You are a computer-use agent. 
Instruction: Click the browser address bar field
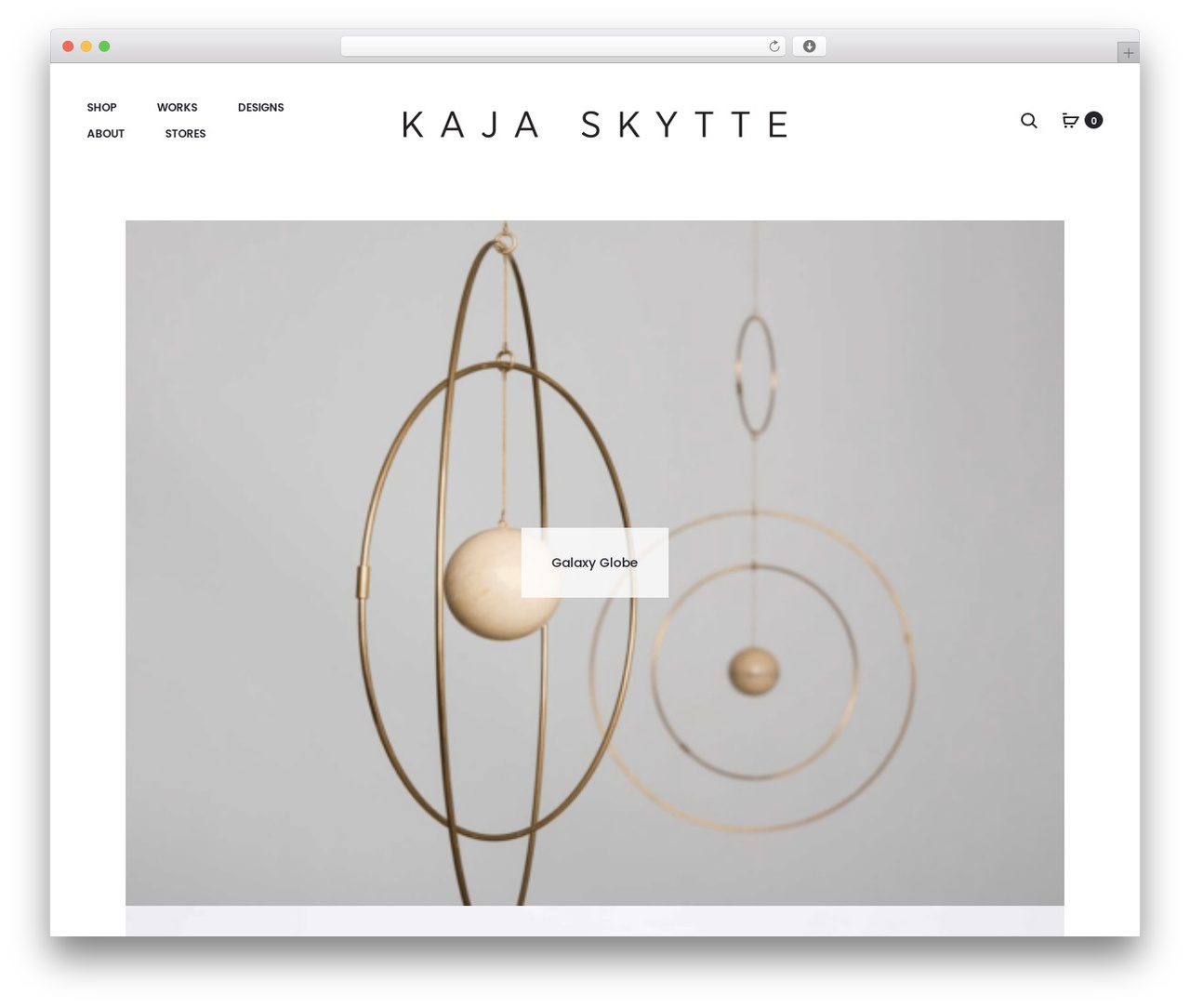563,46
